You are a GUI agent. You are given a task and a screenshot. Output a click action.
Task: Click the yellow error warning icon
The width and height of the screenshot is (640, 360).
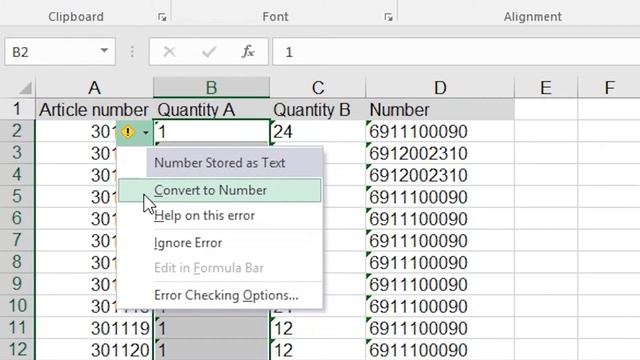point(128,132)
